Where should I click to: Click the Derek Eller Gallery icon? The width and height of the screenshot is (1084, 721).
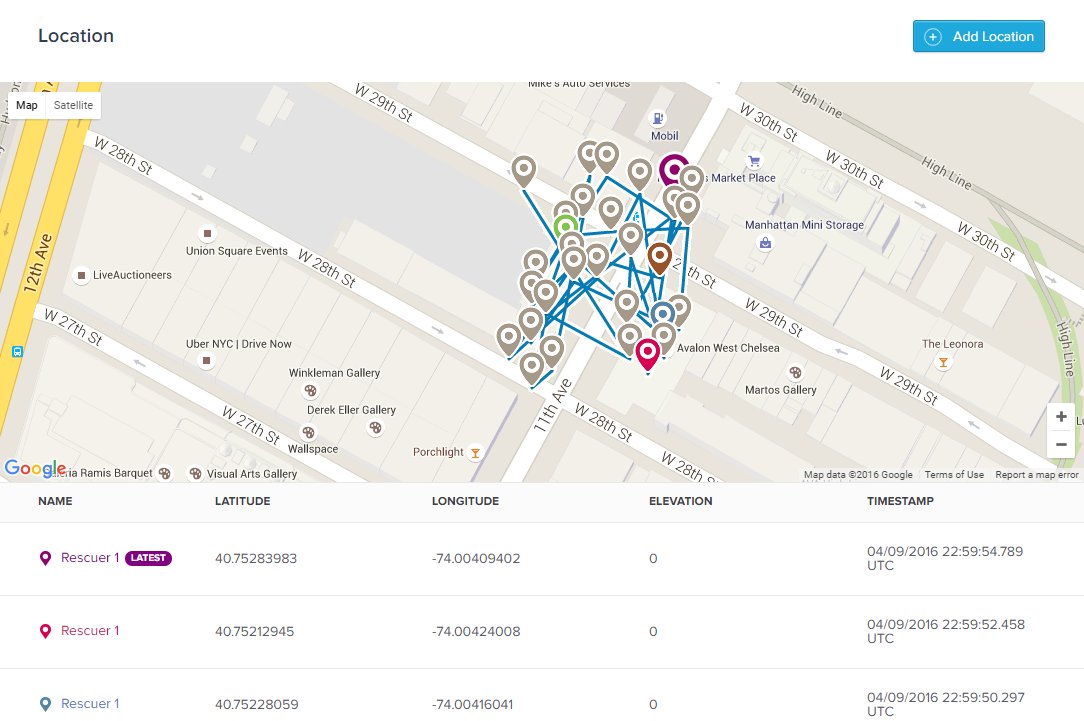[375, 428]
